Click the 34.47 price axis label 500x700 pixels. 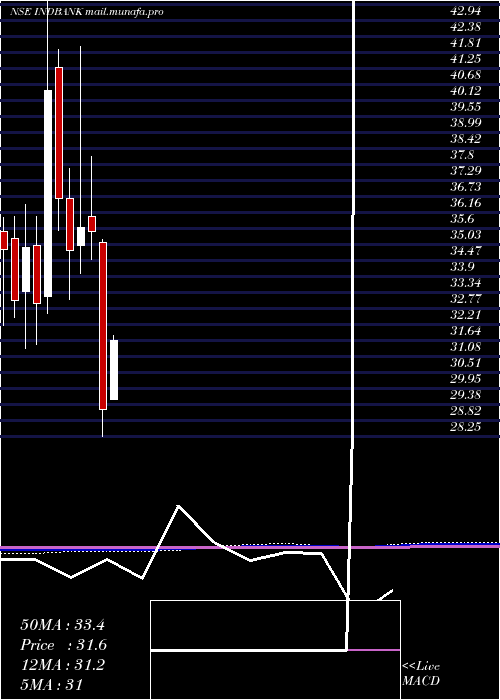466,251
